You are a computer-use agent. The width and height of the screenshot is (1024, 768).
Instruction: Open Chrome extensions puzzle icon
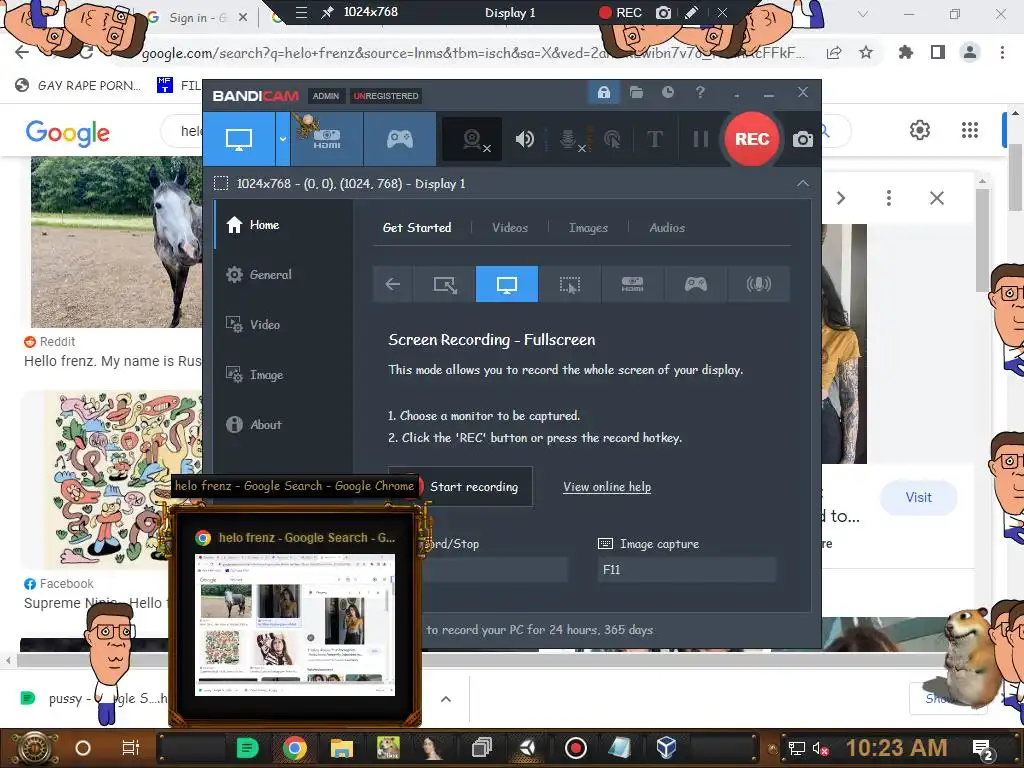pyautogui.click(x=905, y=52)
